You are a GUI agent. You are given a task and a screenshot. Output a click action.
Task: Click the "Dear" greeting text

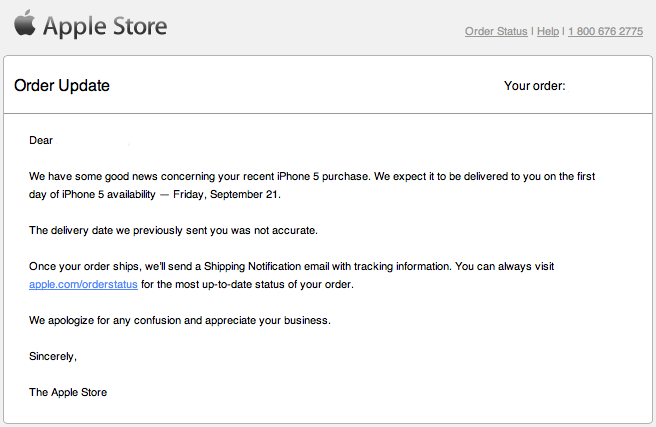pos(41,140)
